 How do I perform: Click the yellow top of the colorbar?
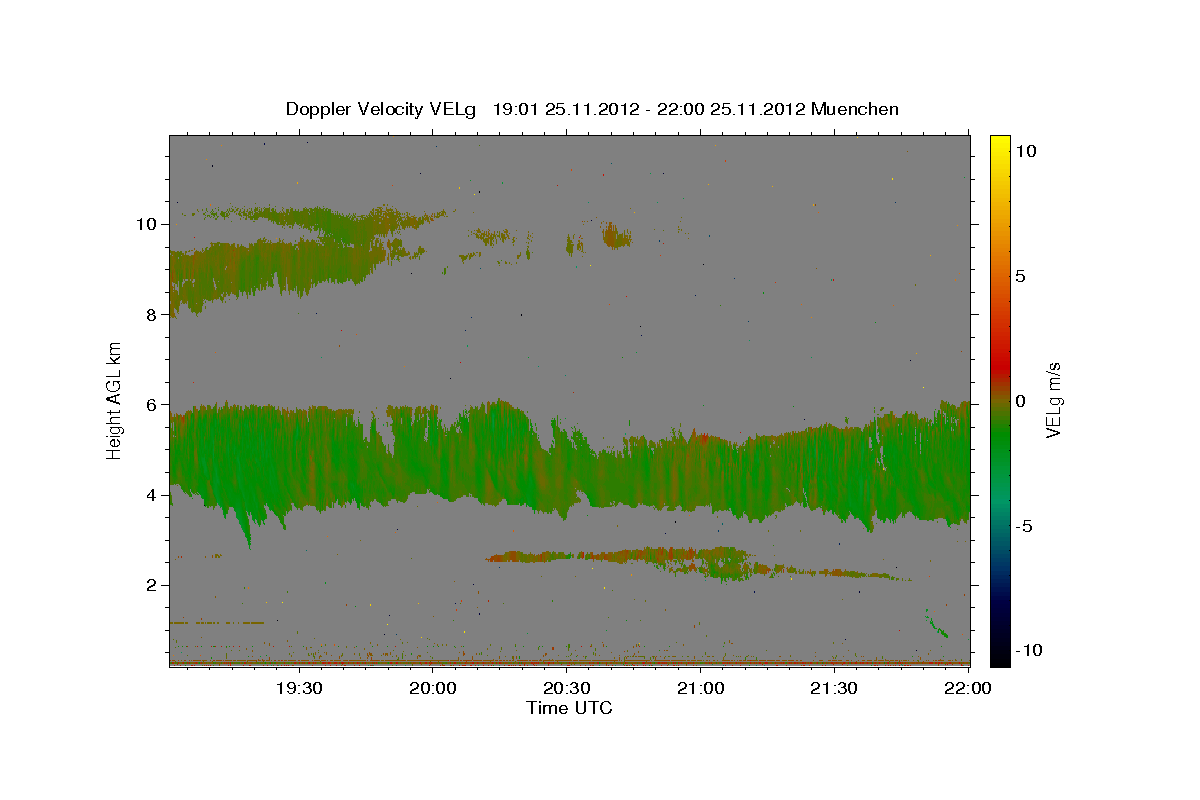pos(1000,145)
